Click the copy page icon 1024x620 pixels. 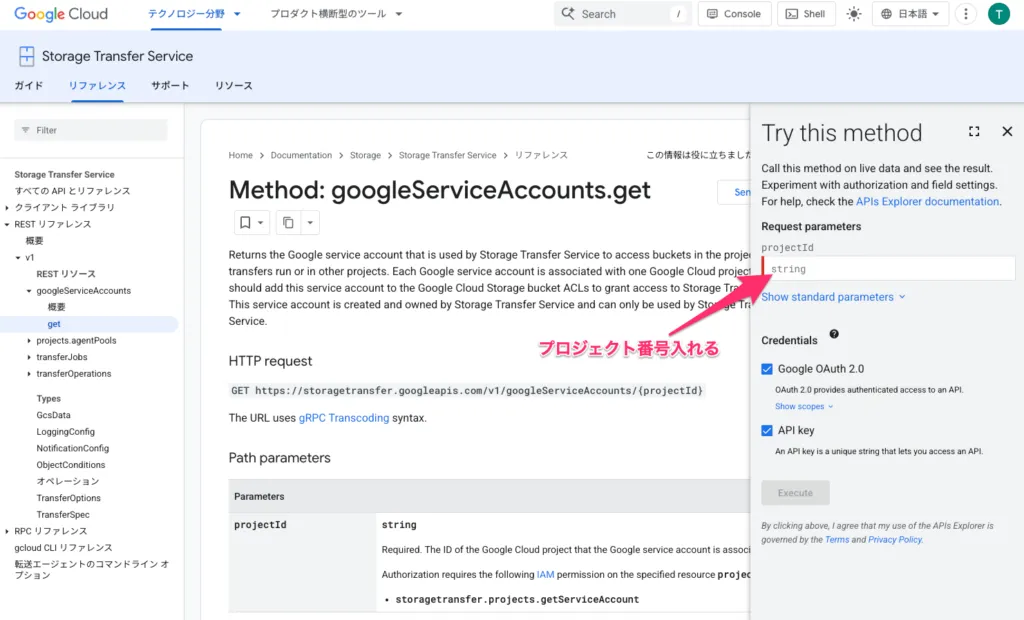tap(288, 223)
